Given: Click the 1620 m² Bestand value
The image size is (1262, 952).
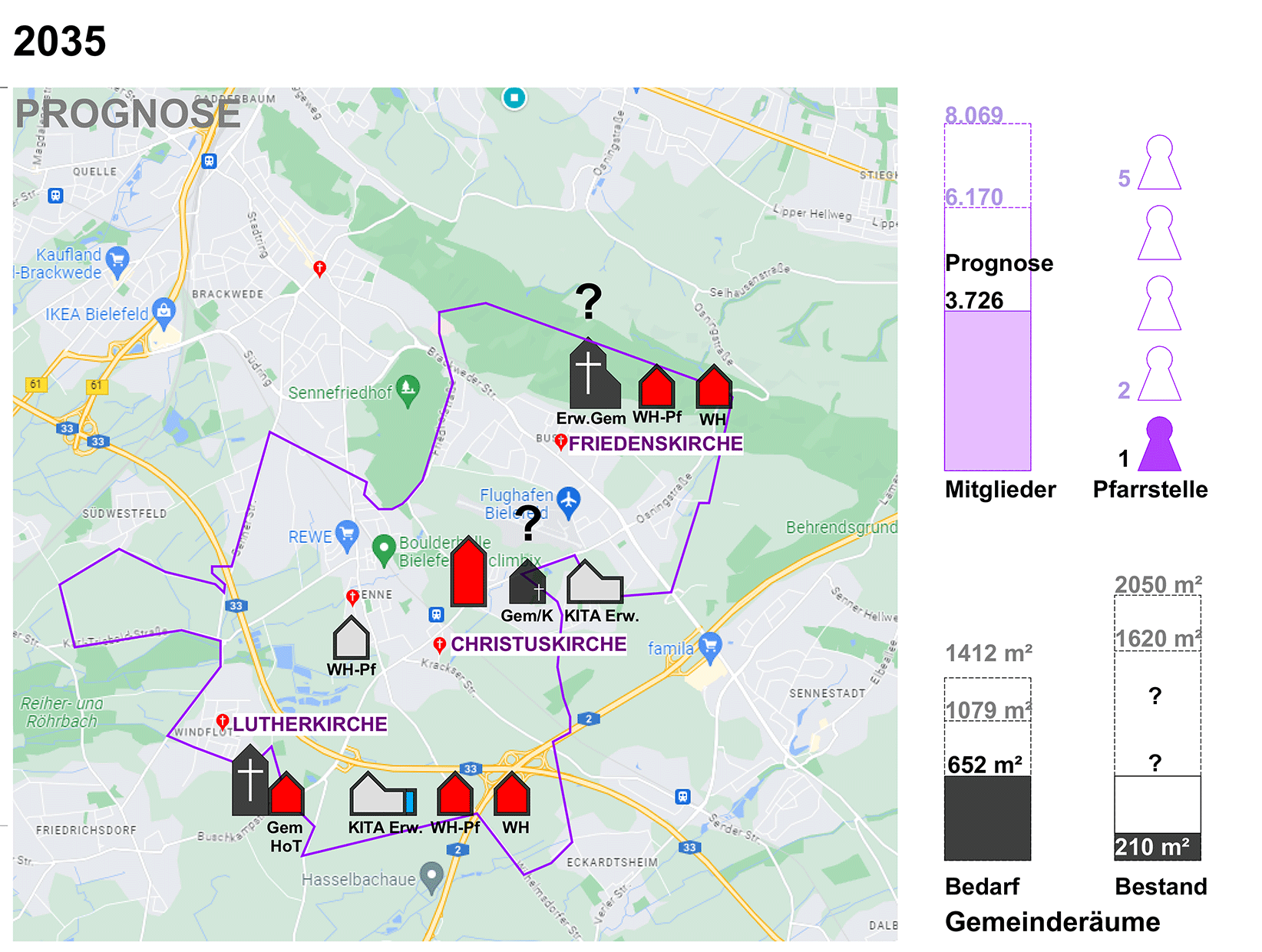Looking at the screenshot, I should point(1158,639).
